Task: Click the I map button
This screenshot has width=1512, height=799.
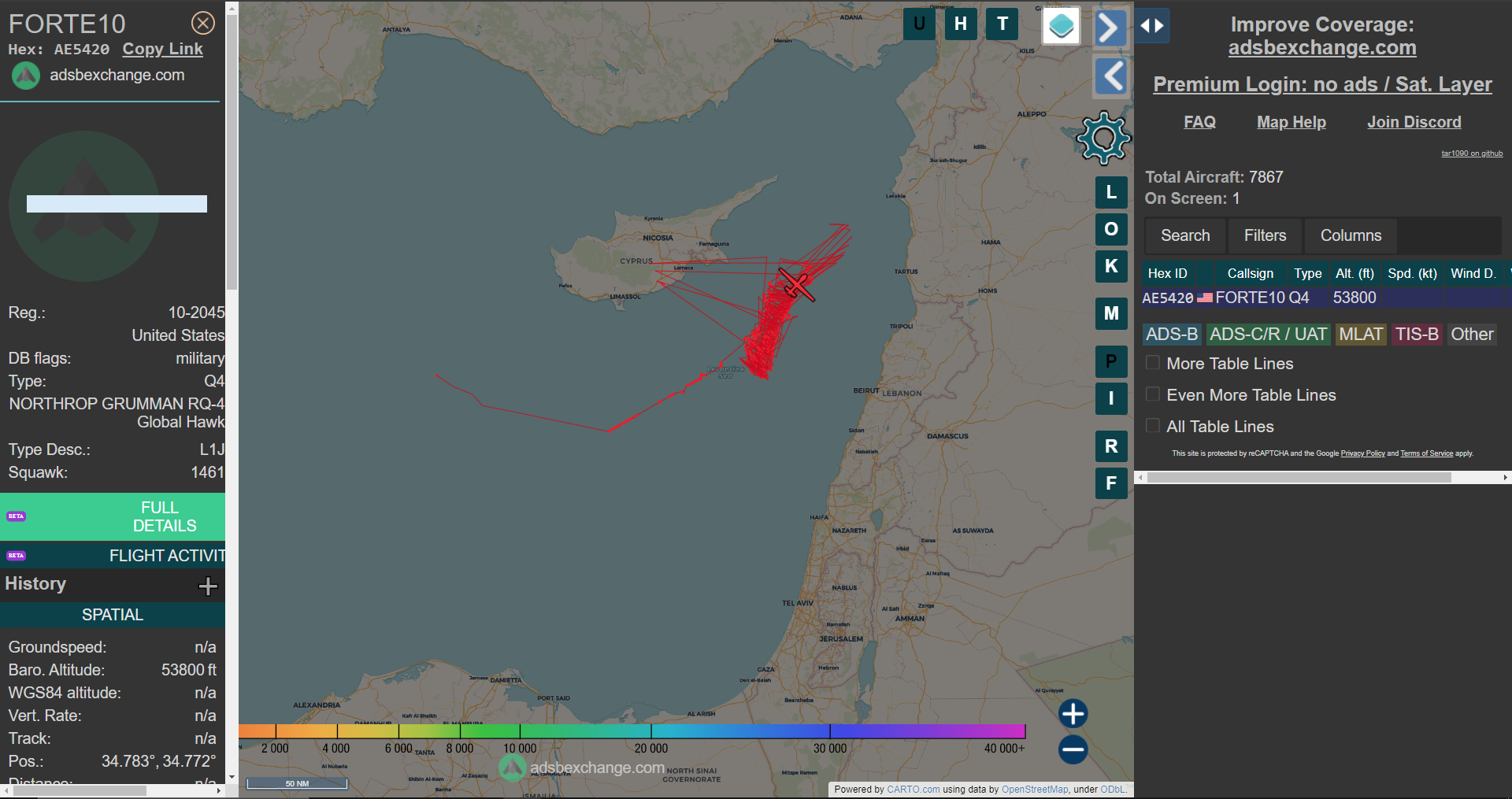Action: 1111,398
